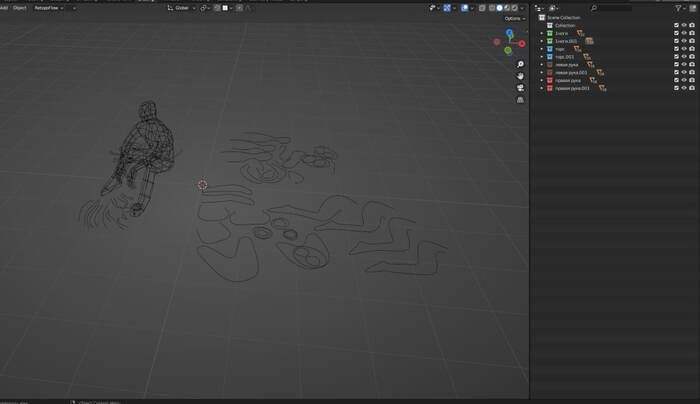
Task: Toggle X-ray display in viewport header
Action: click(x=481, y=8)
